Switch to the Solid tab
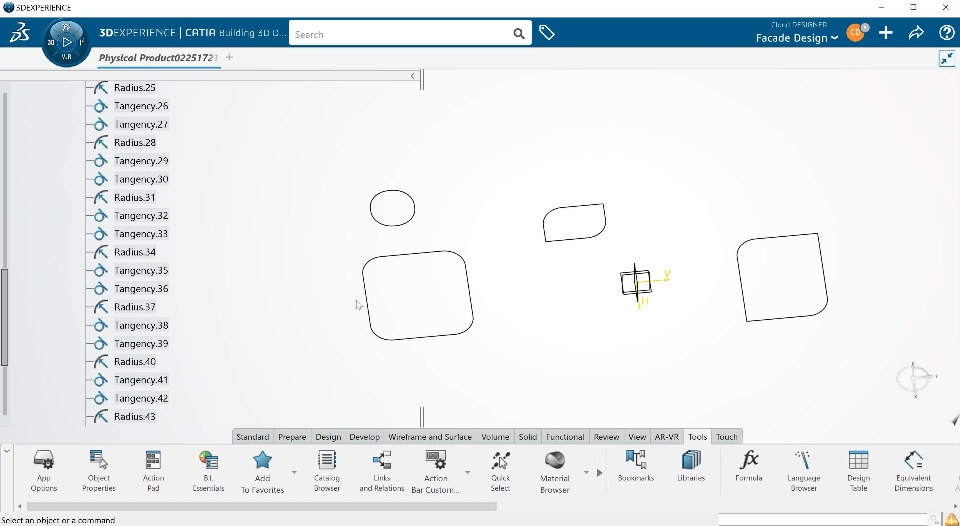This screenshot has width=960, height=526. [527, 437]
